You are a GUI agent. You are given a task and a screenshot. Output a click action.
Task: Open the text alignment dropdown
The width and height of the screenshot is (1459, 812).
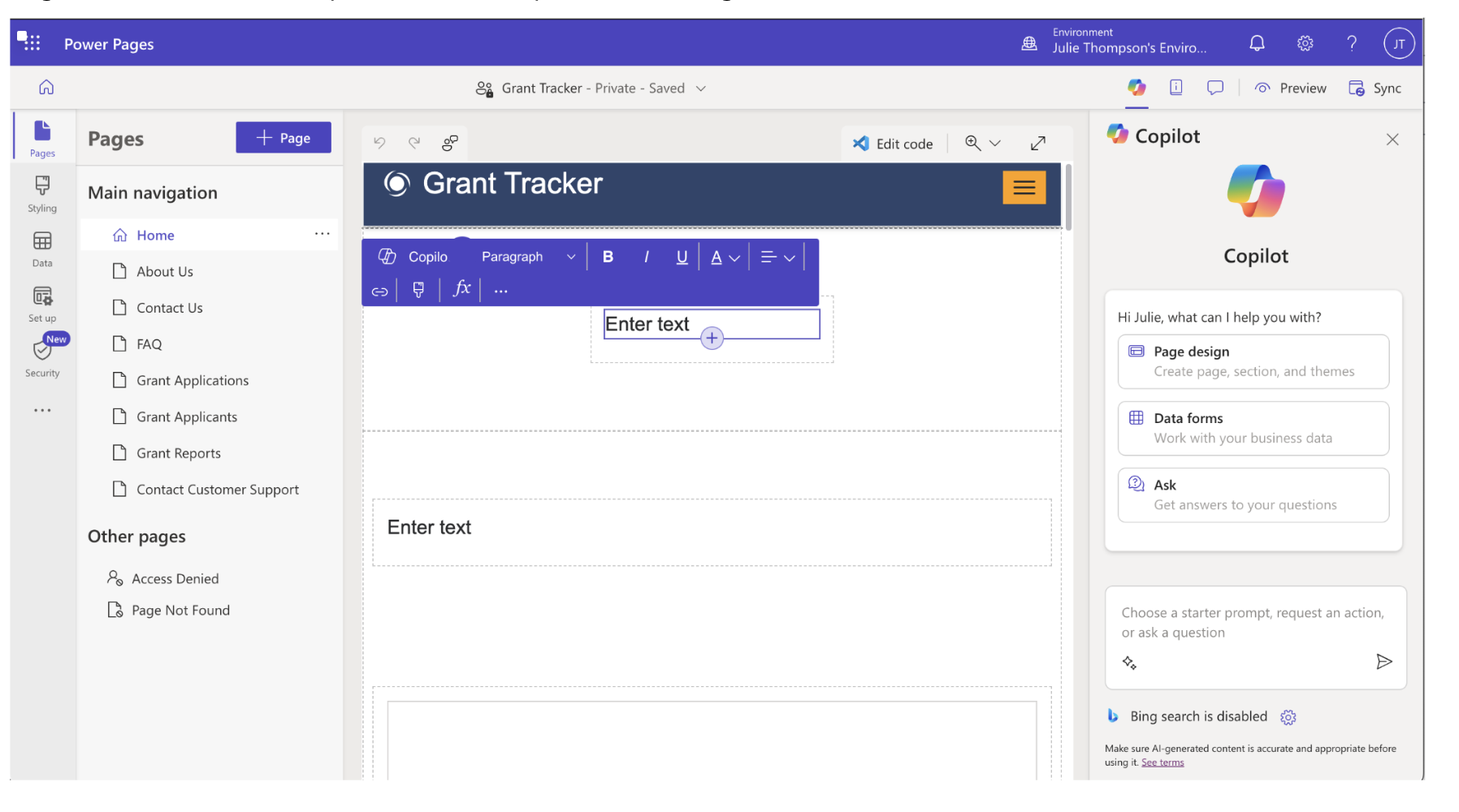pyautogui.click(x=777, y=257)
